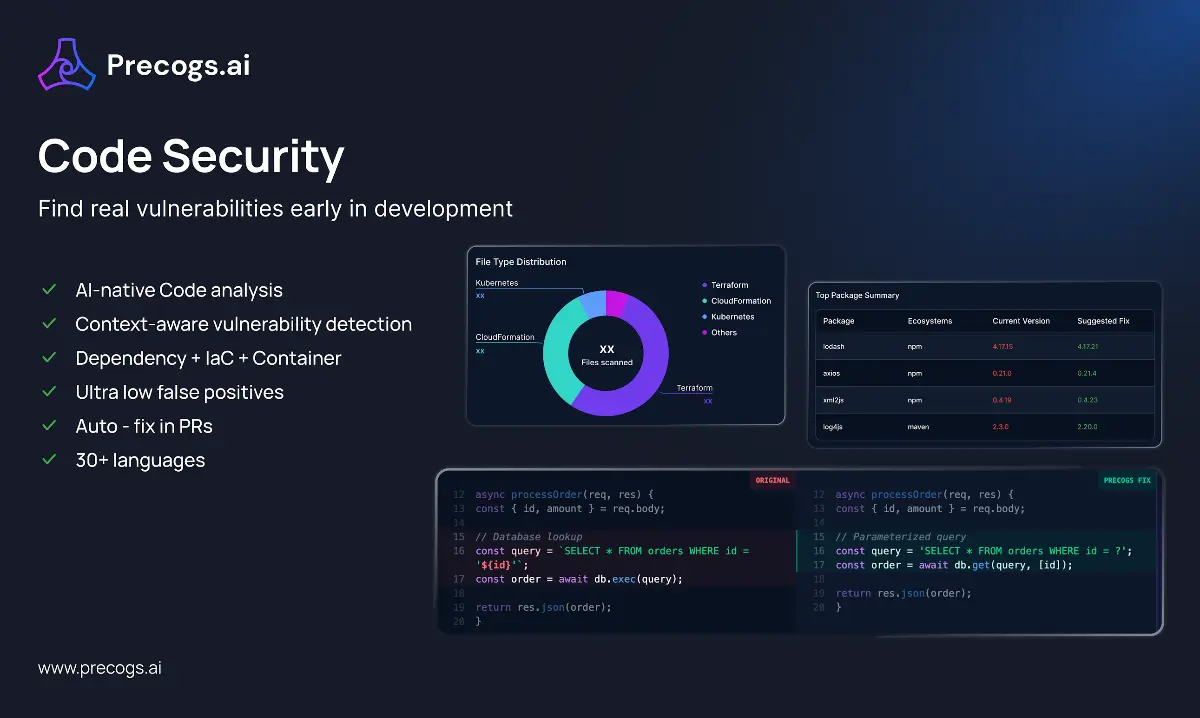Toggle the Auto-fix in PRs check

pos(49,426)
